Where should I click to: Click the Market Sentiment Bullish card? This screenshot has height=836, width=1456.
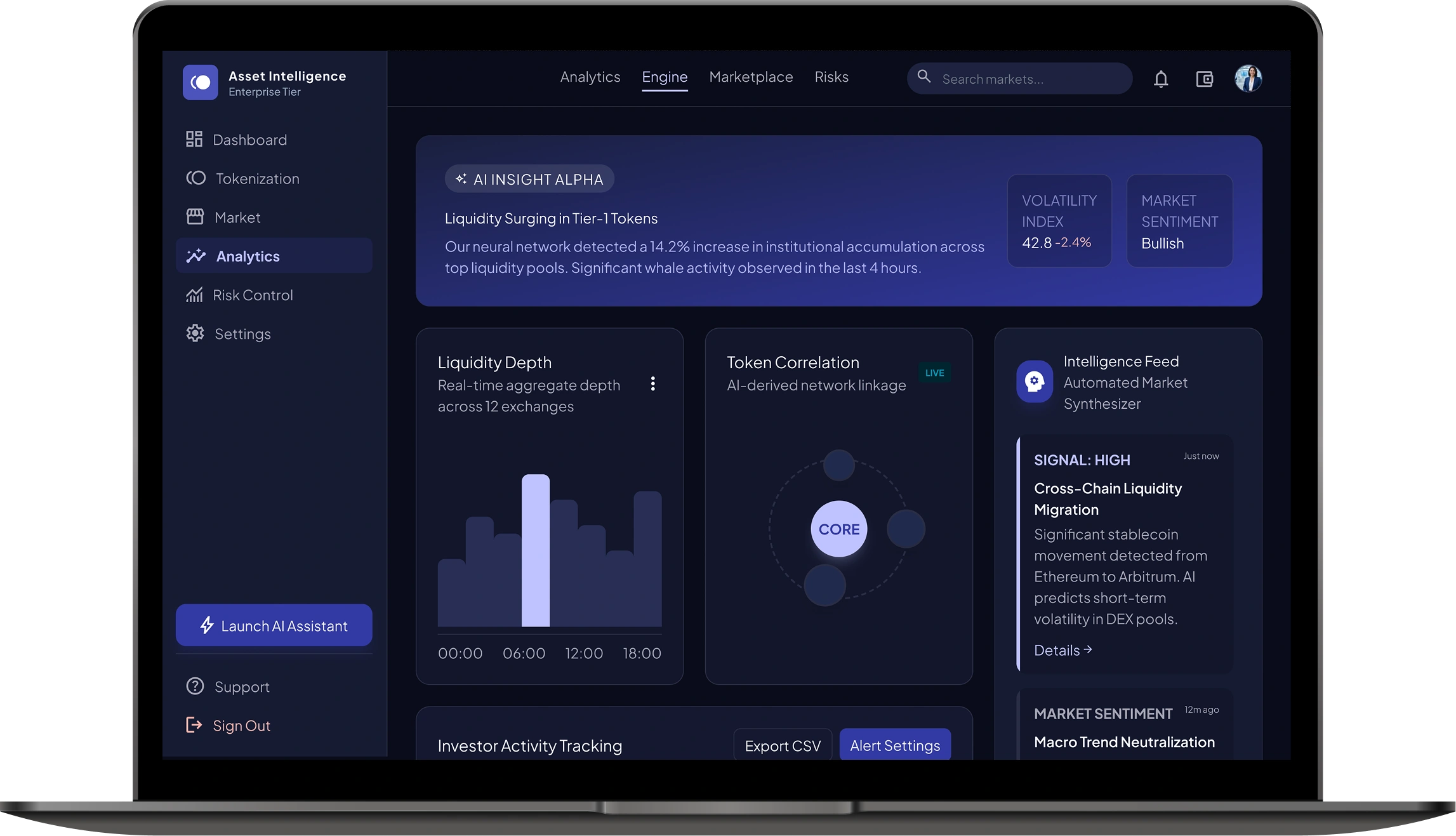point(1179,221)
